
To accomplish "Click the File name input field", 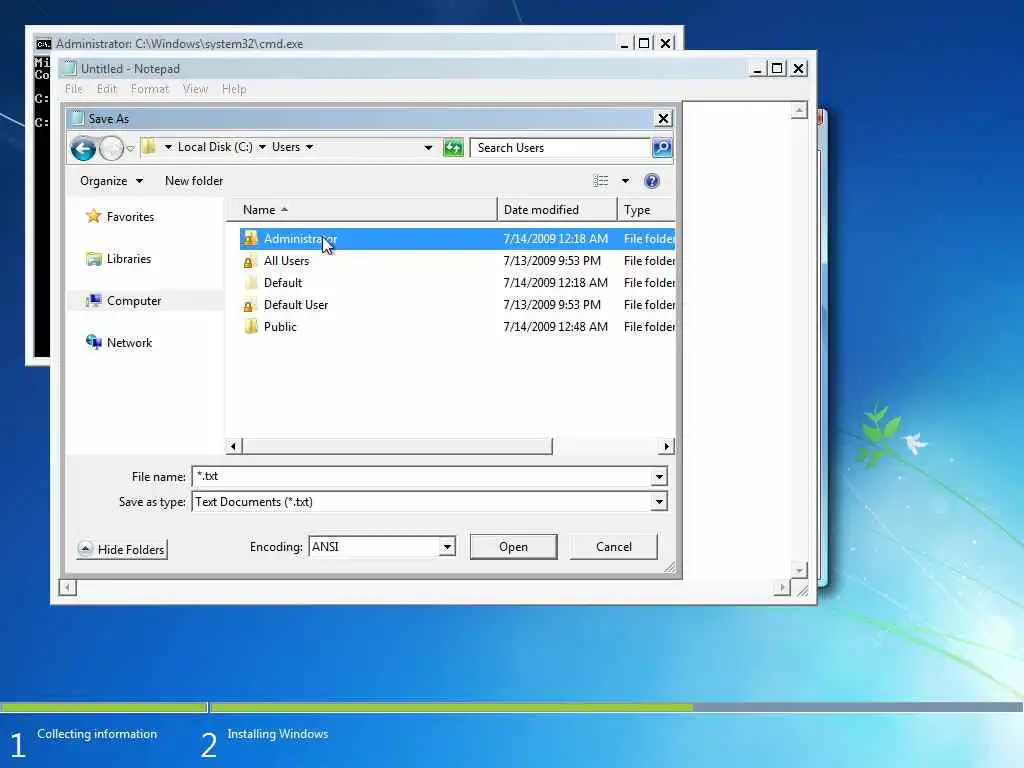I will click(422, 477).
